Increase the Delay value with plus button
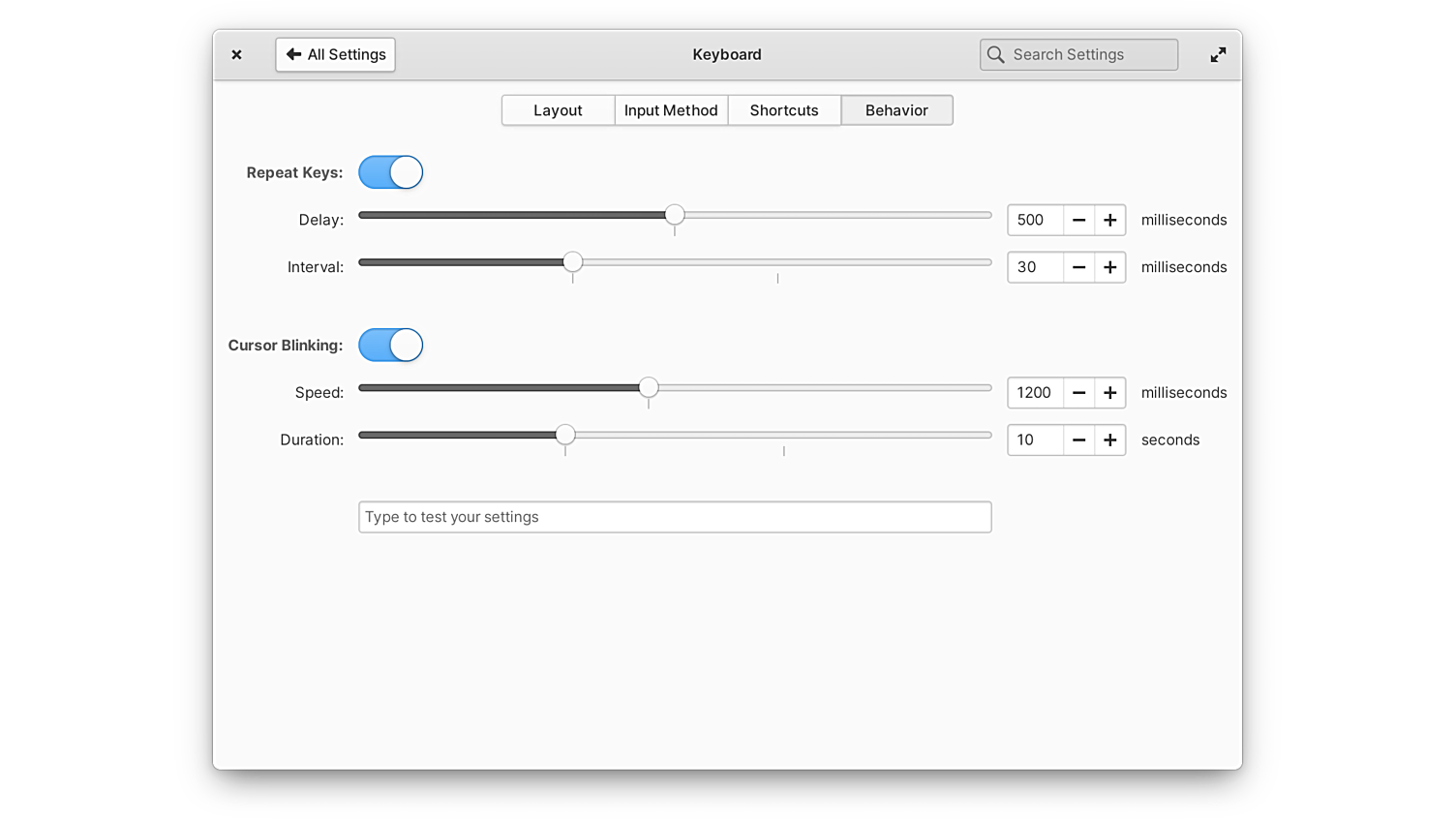Viewport: 1456px width, 819px height. tap(1109, 220)
